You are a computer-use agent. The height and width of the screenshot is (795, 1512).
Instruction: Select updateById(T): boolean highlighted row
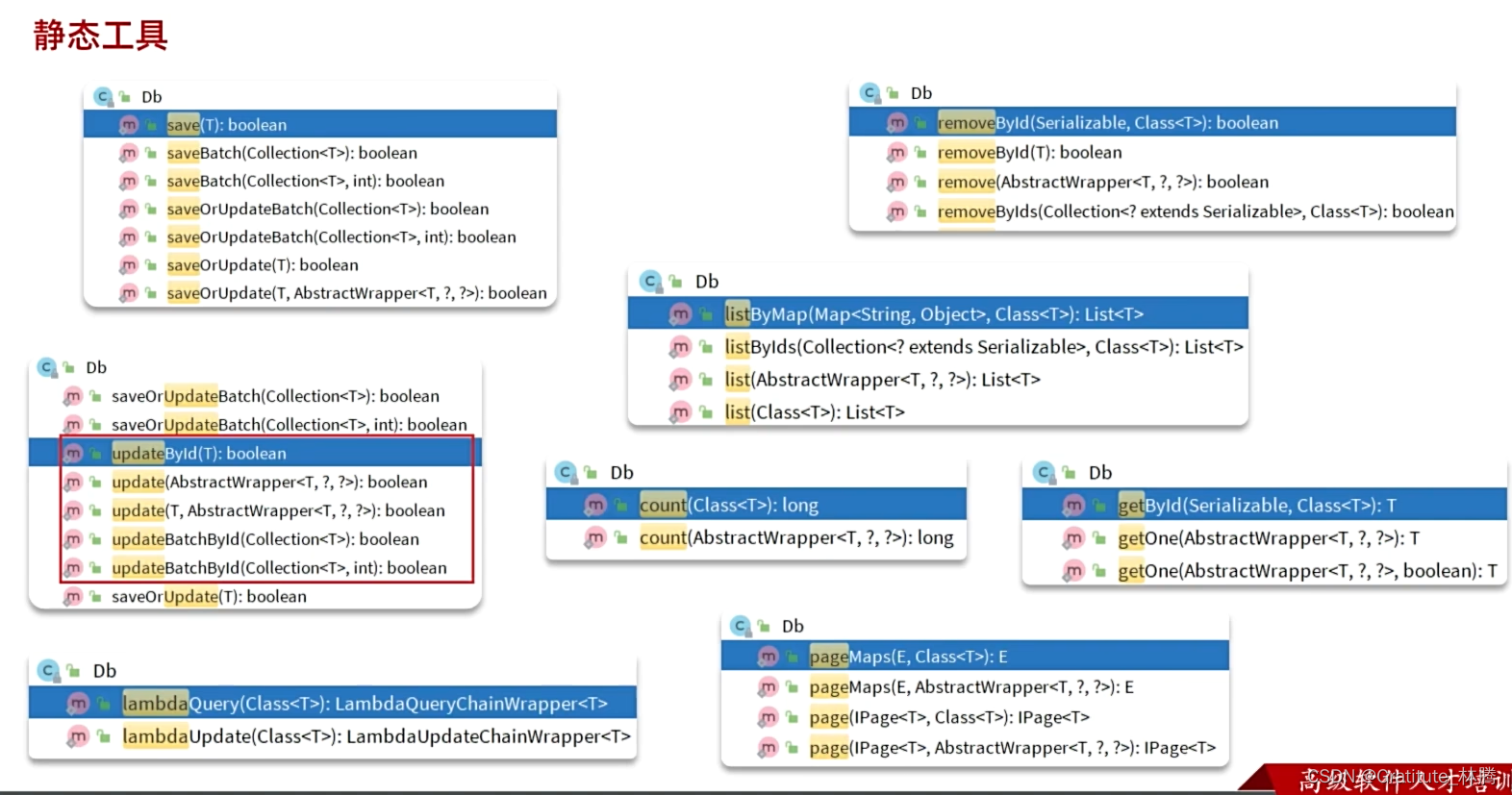(x=255, y=454)
